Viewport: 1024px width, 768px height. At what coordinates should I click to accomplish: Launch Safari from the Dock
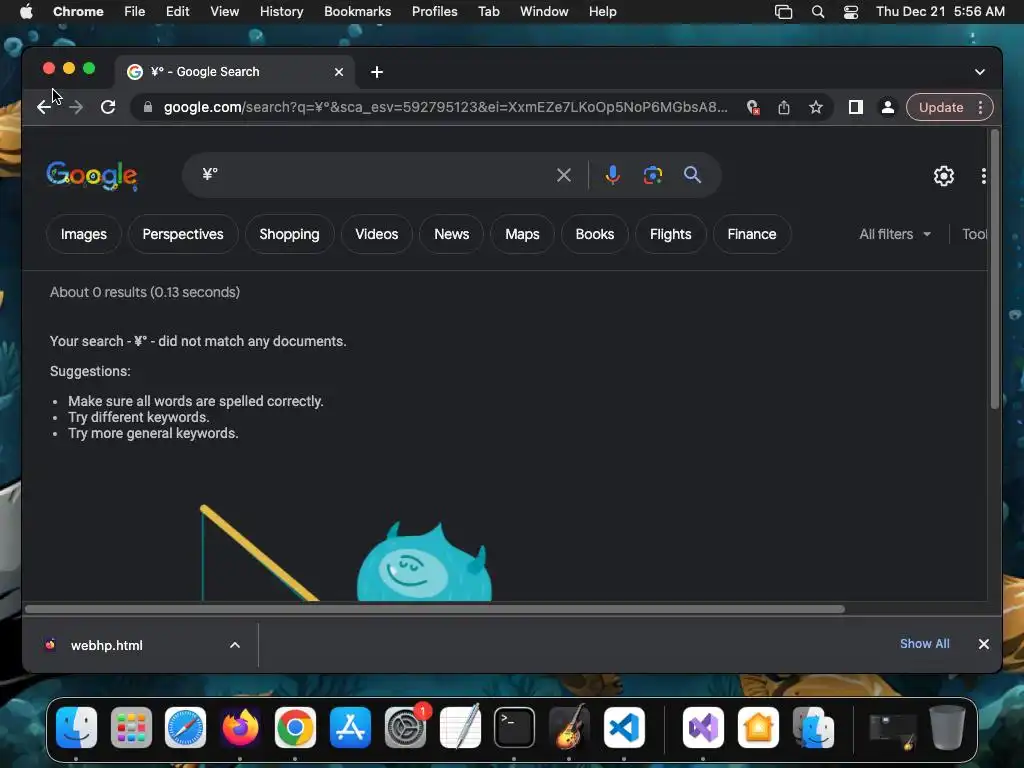pyautogui.click(x=185, y=728)
